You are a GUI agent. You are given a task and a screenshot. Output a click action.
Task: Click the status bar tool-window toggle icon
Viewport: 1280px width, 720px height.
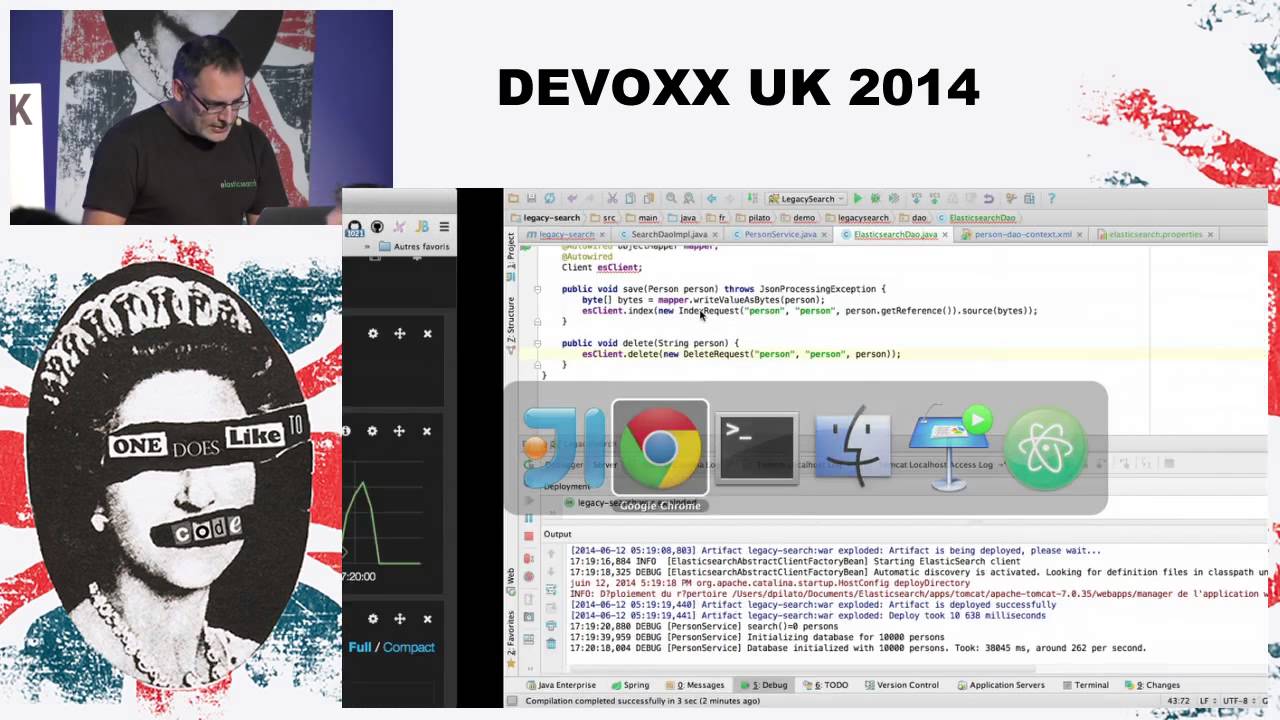512,701
